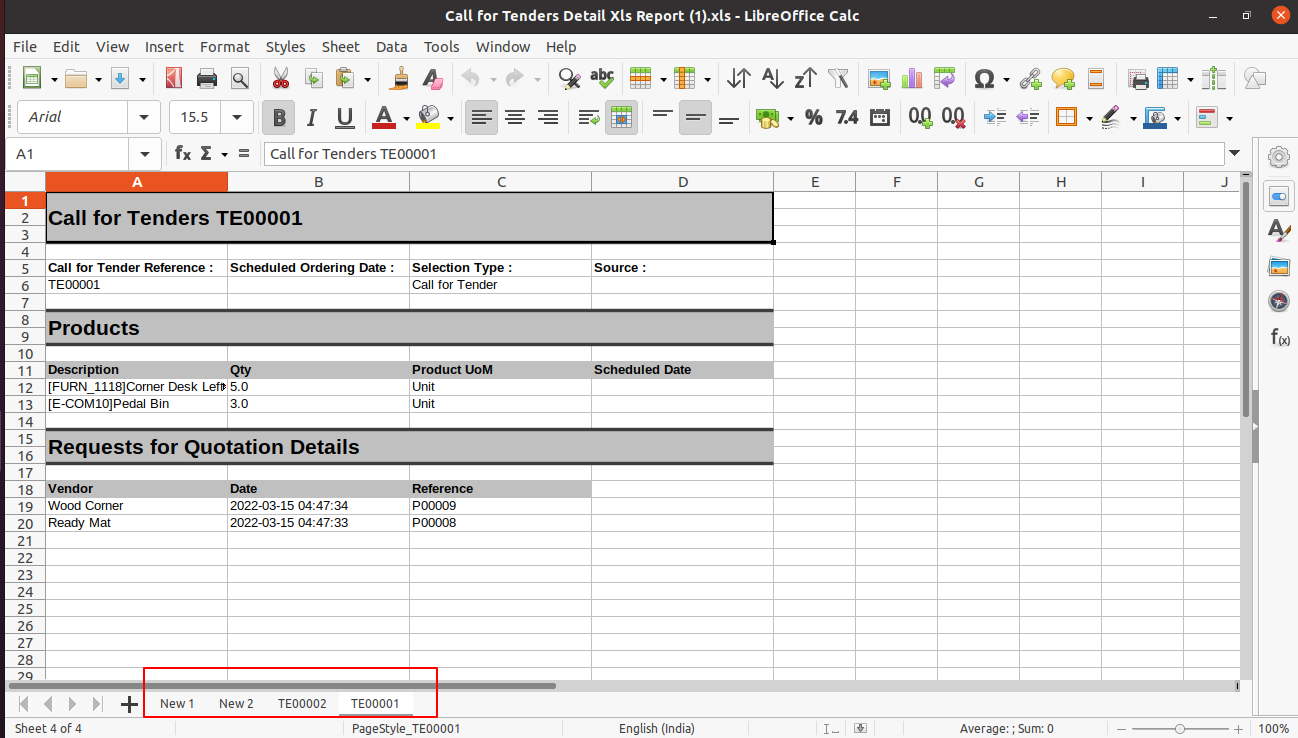Image resolution: width=1298 pixels, height=738 pixels.
Task: Select Clone Formatting paintbrush
Action: pos(400,79)
